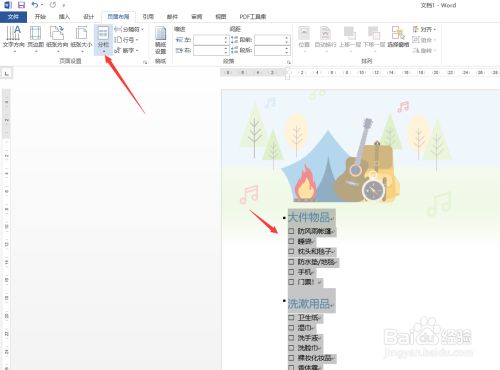Tick the 睡袋 checkbox

coord(291,241)
